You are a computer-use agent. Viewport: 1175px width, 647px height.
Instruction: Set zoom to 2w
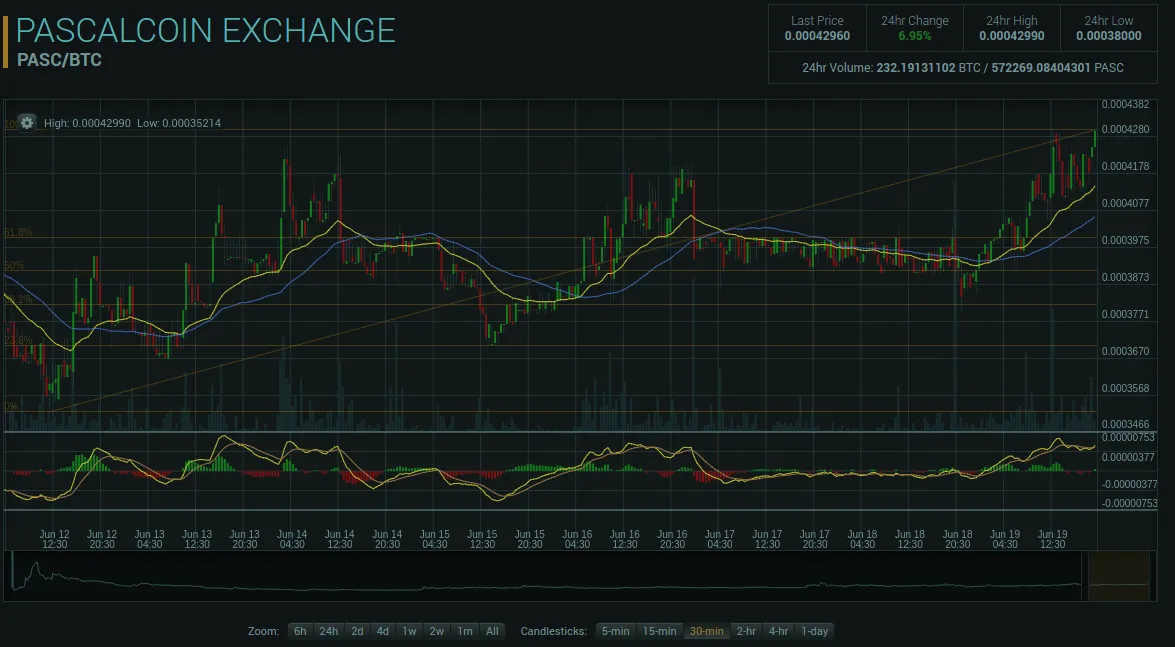pyautogui.click(x=437, y=631)
